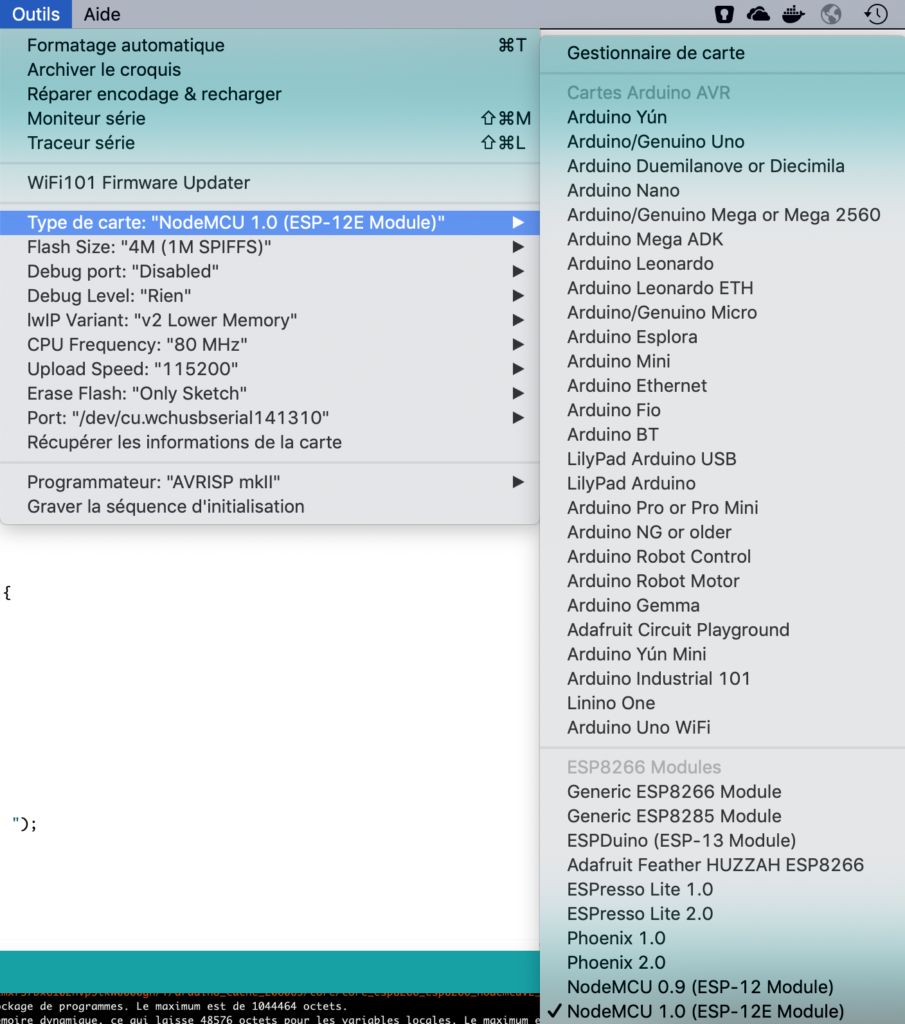This screenshot has height=1024, width=905.
Task: Pick the Arduino Nano board
Action: point(722,191)
